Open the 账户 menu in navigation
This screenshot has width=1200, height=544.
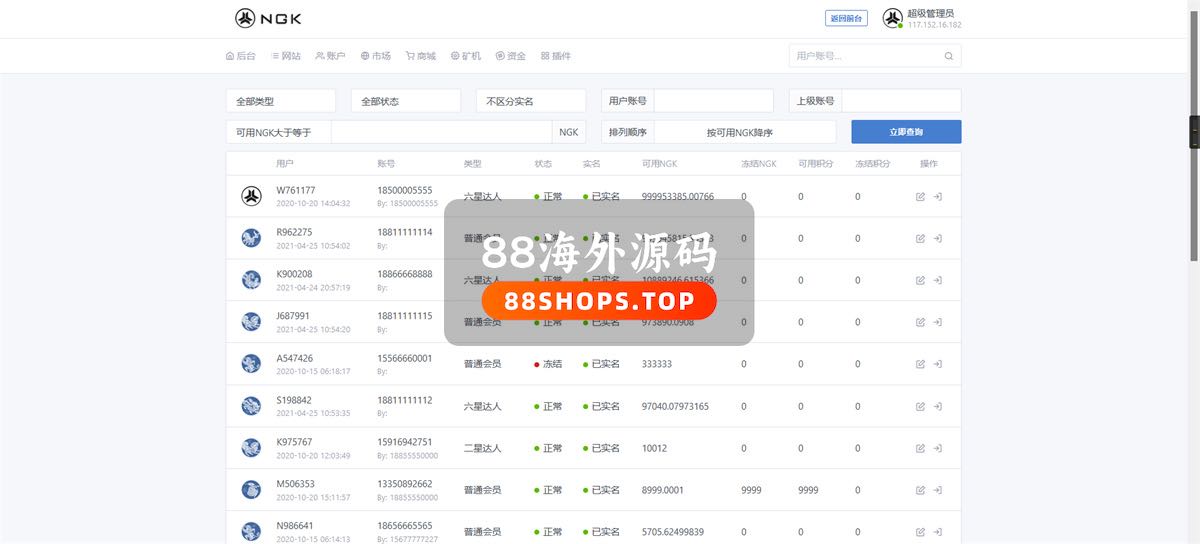[330, 56]
